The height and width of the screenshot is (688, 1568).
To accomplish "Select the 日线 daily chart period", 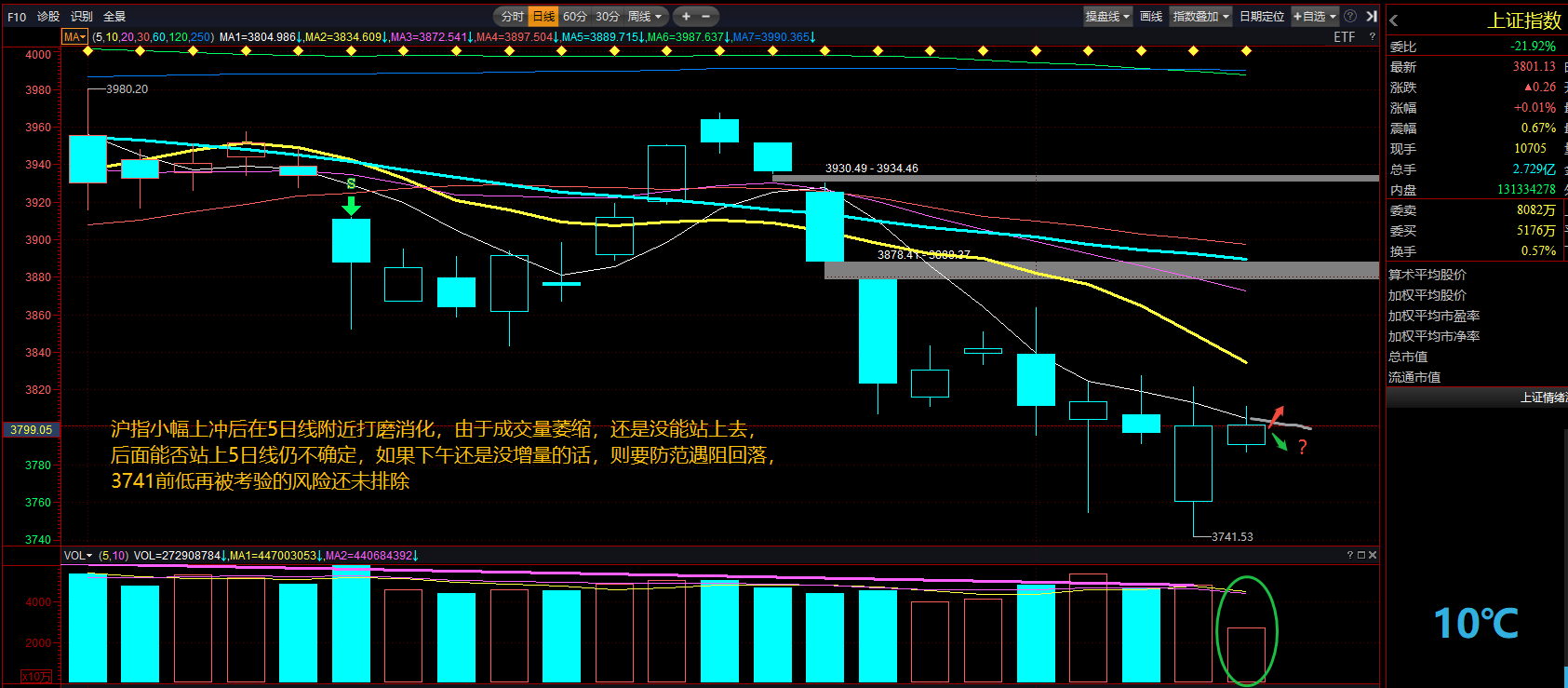I will click(543, 16).
